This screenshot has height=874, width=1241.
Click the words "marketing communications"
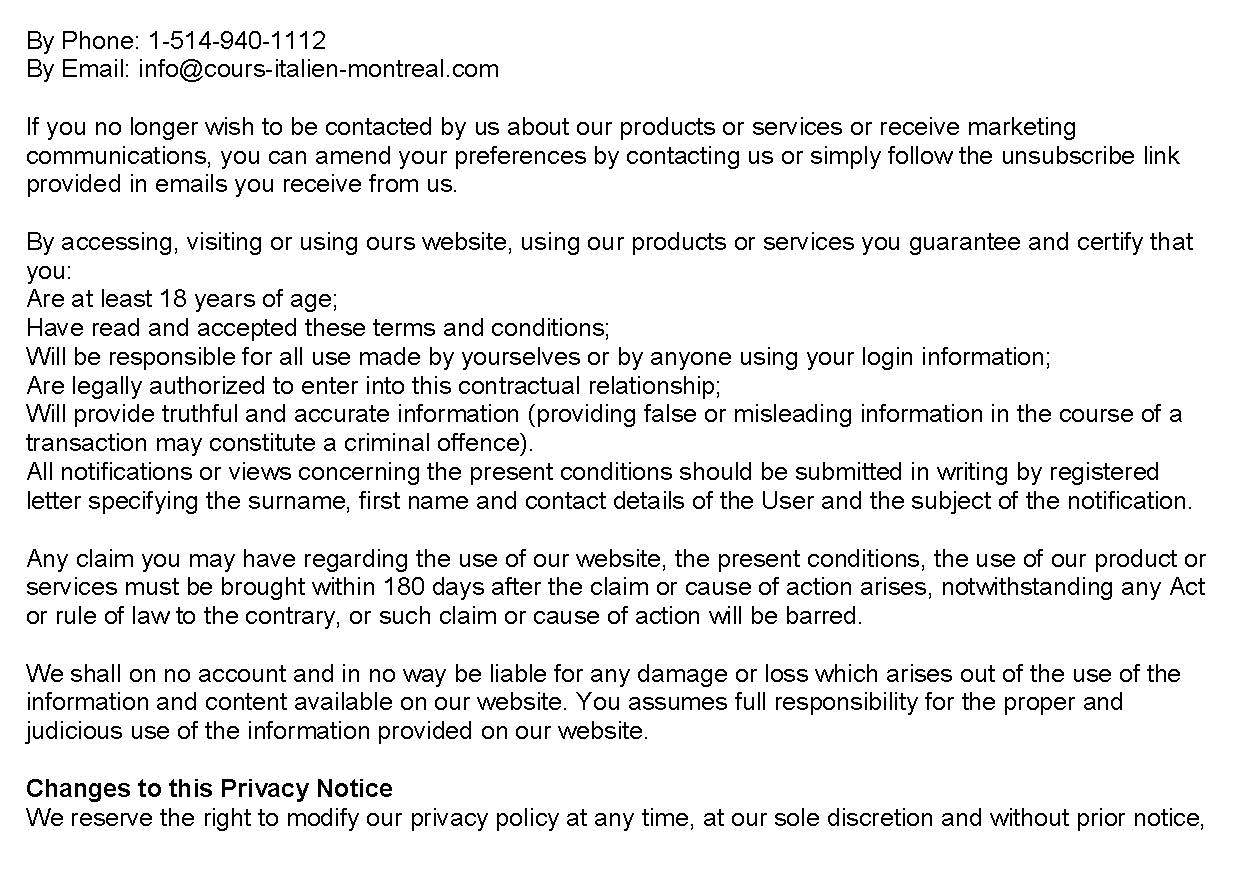(1008, 128)
